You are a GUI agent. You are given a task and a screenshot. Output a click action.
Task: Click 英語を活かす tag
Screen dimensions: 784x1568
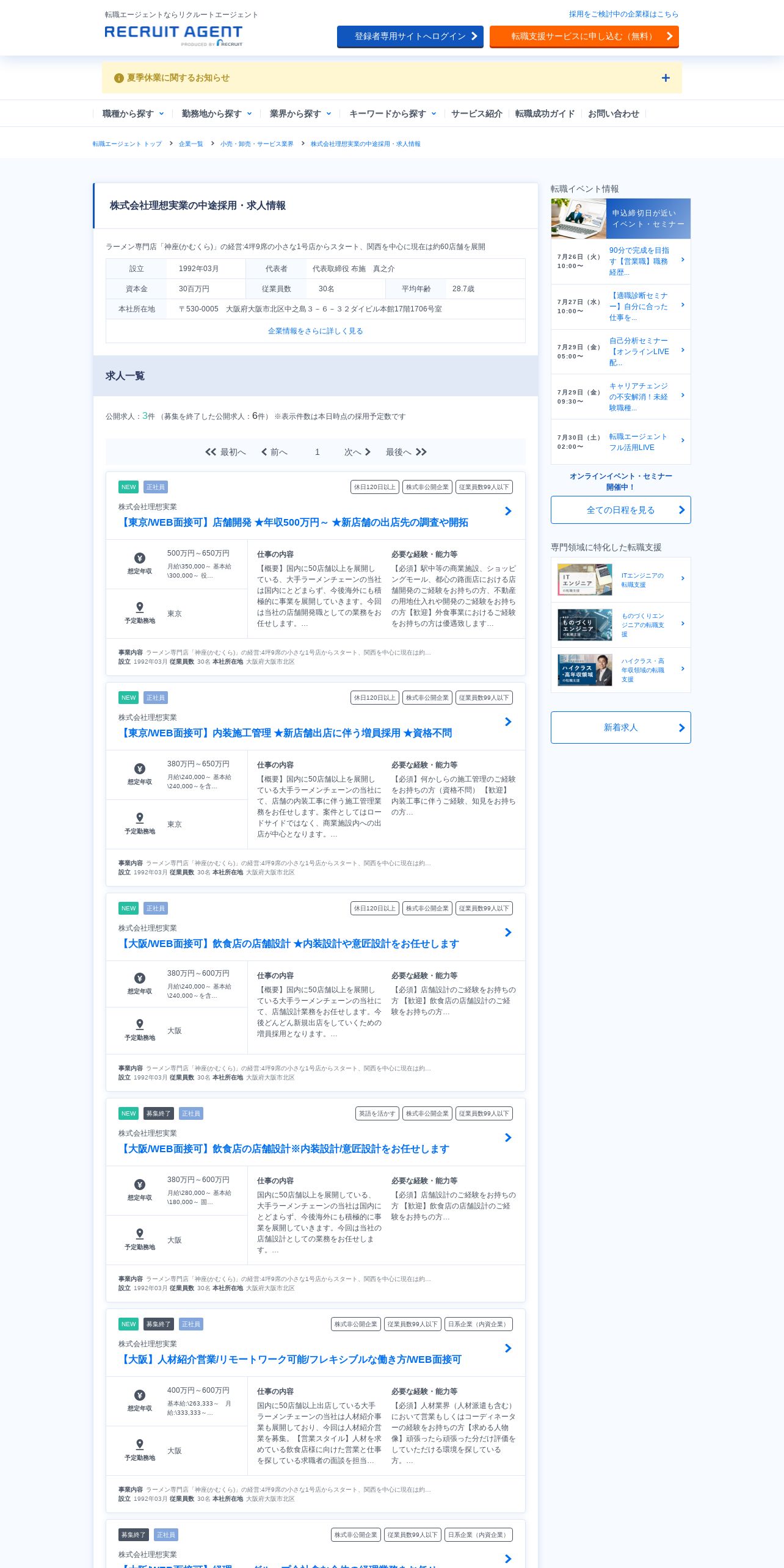(x=377, y=1114)
